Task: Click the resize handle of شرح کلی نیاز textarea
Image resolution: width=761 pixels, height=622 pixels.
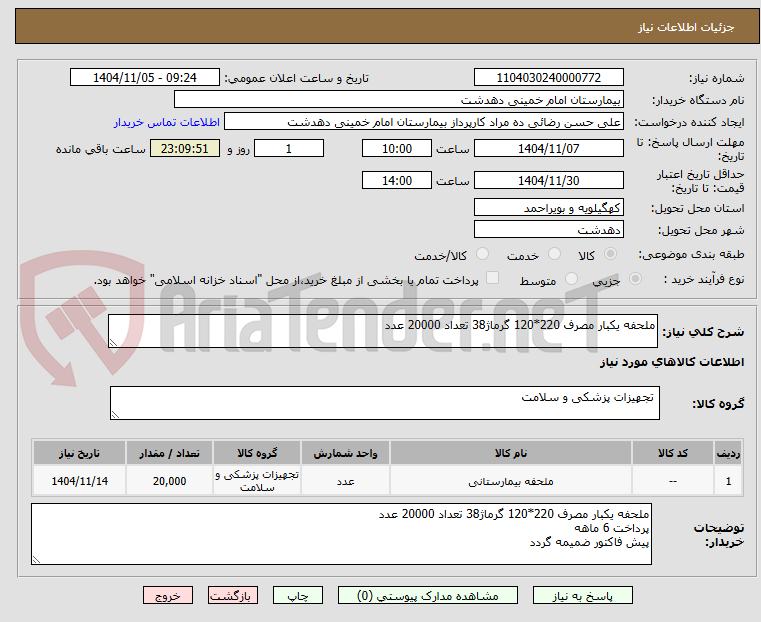Action: pyautogui.click(x=113, y=343)
